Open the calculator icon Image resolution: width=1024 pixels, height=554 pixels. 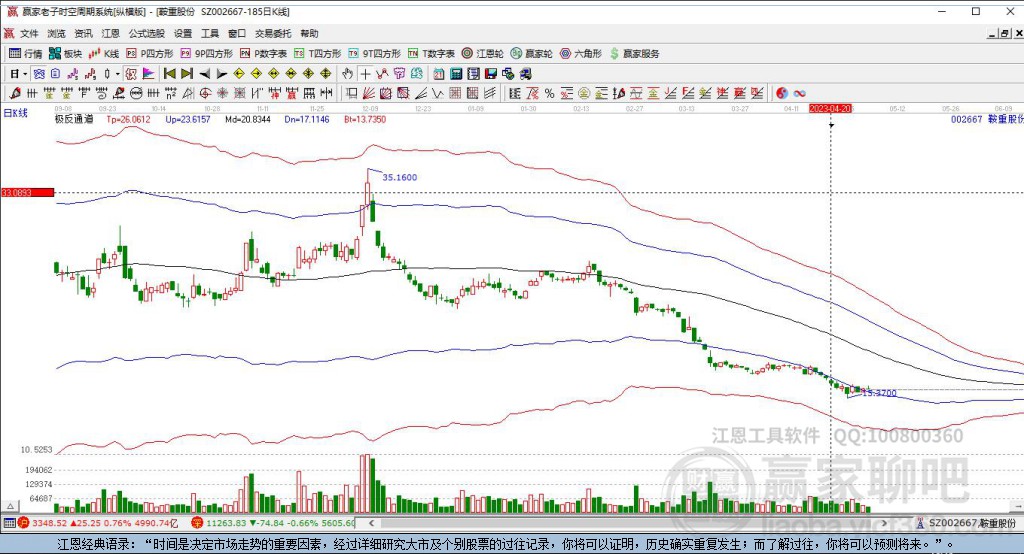coord(456,74)
